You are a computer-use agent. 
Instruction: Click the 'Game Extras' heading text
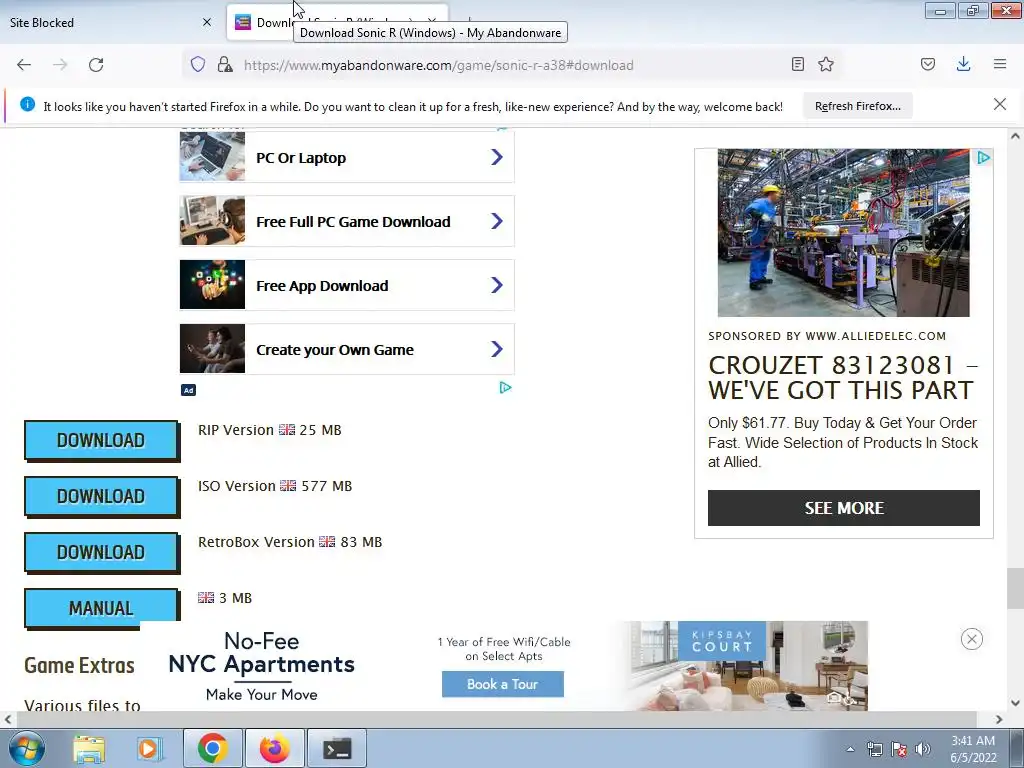pos(79,665)
